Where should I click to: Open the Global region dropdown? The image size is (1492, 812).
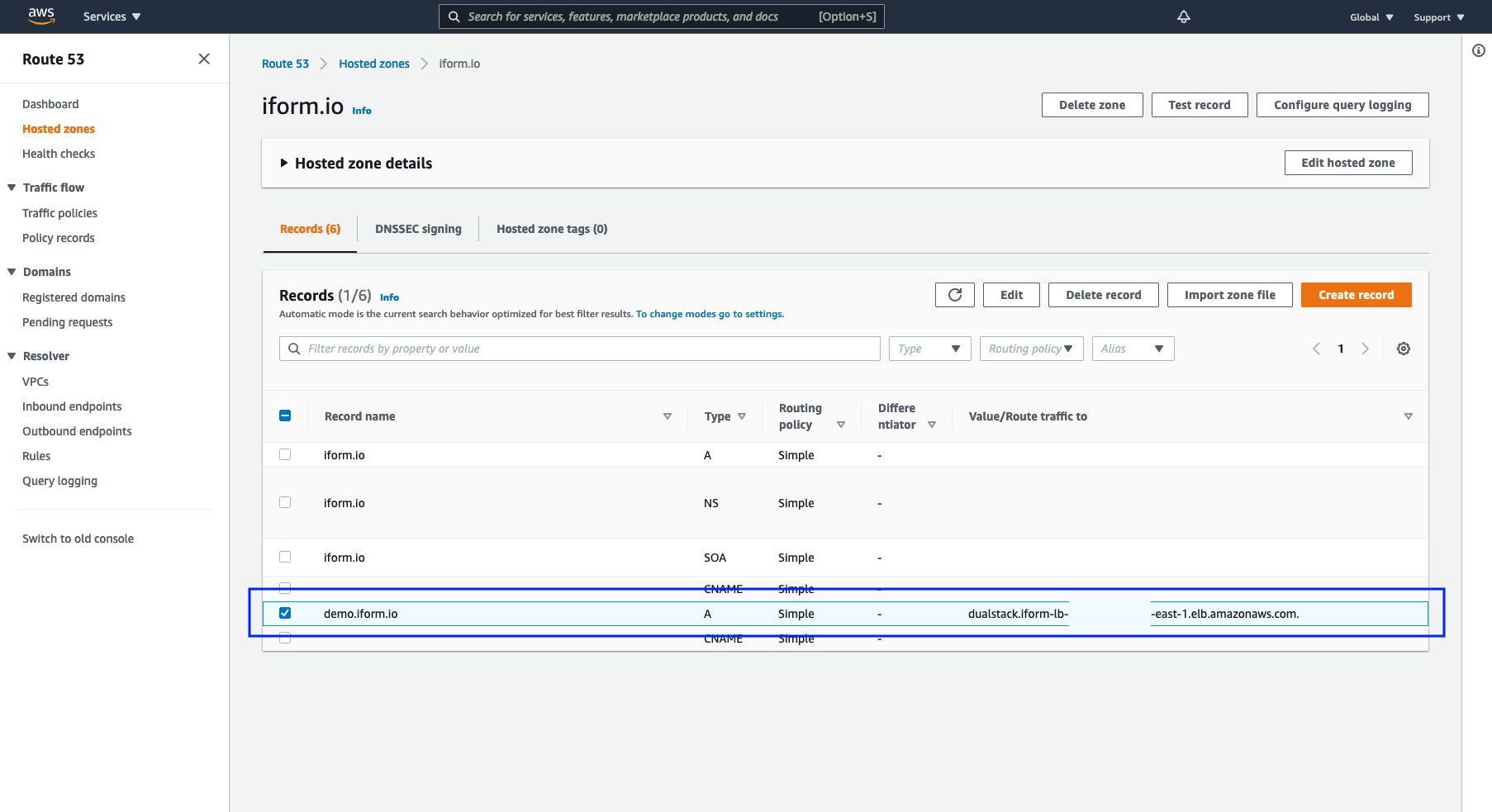1371,17
